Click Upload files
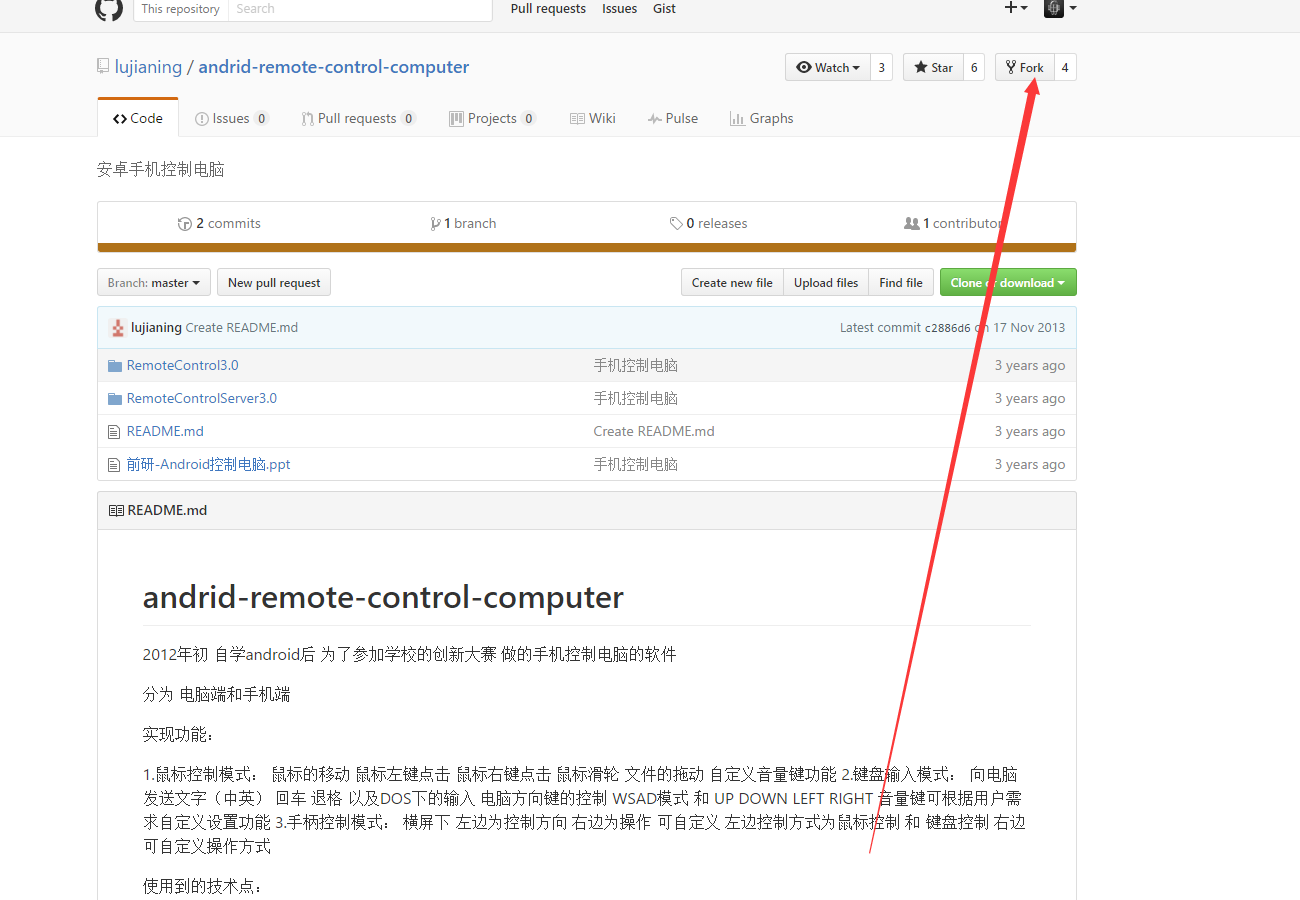Screen dimensions: 1300x900 pyautogui.click(x=826, y=283)
